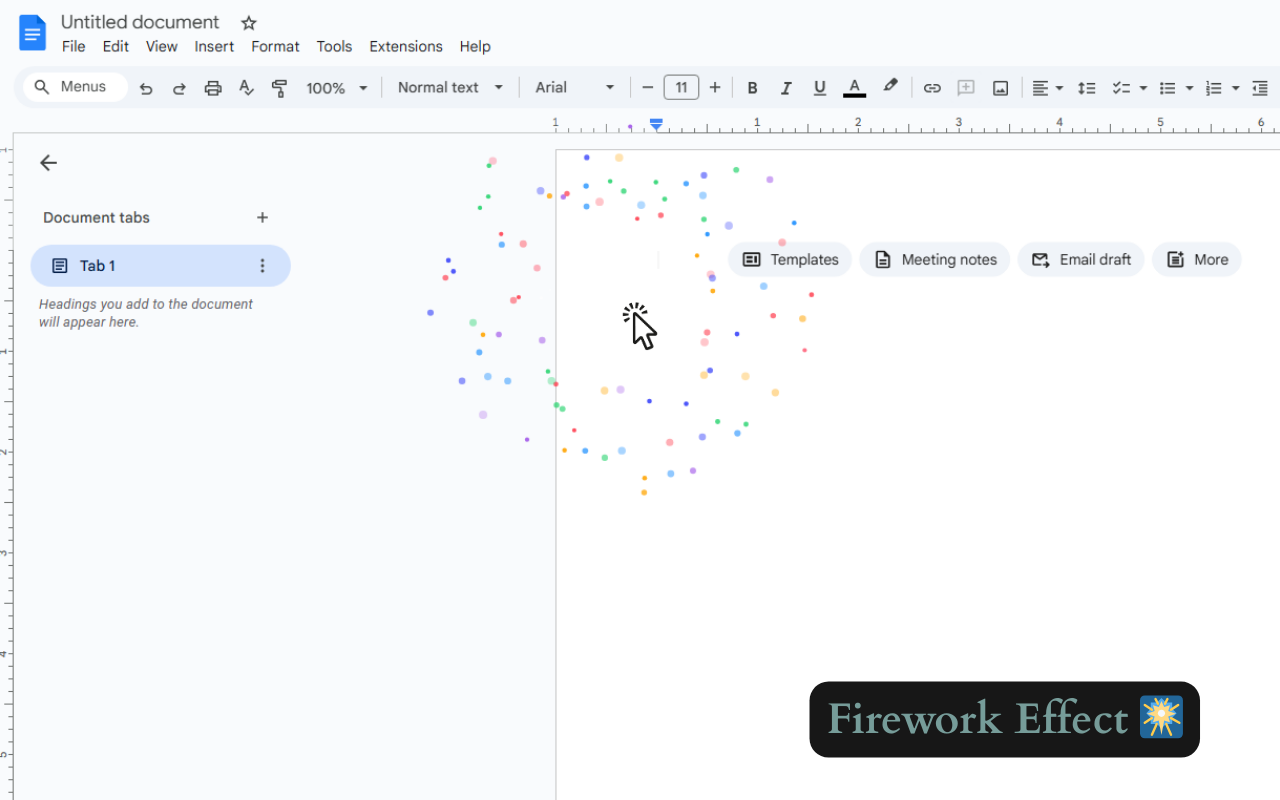
Task: Click the Google Docs home icon
Action: pos(33,33)
